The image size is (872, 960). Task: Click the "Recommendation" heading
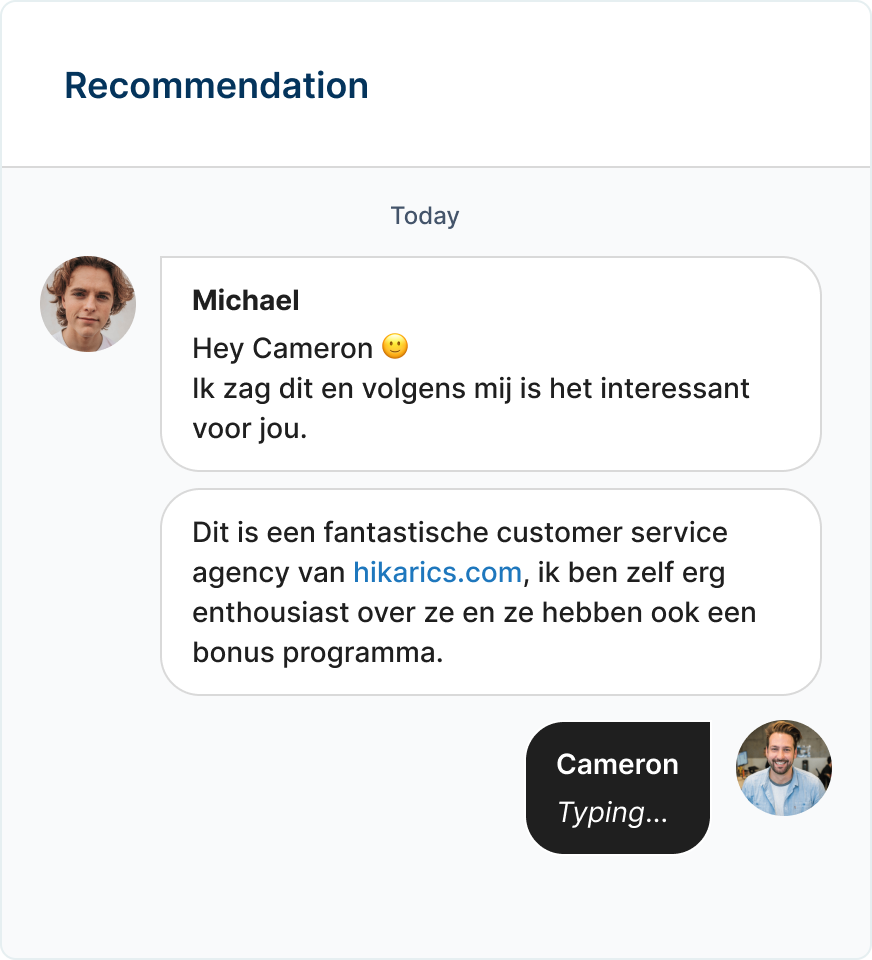[216, 86]
